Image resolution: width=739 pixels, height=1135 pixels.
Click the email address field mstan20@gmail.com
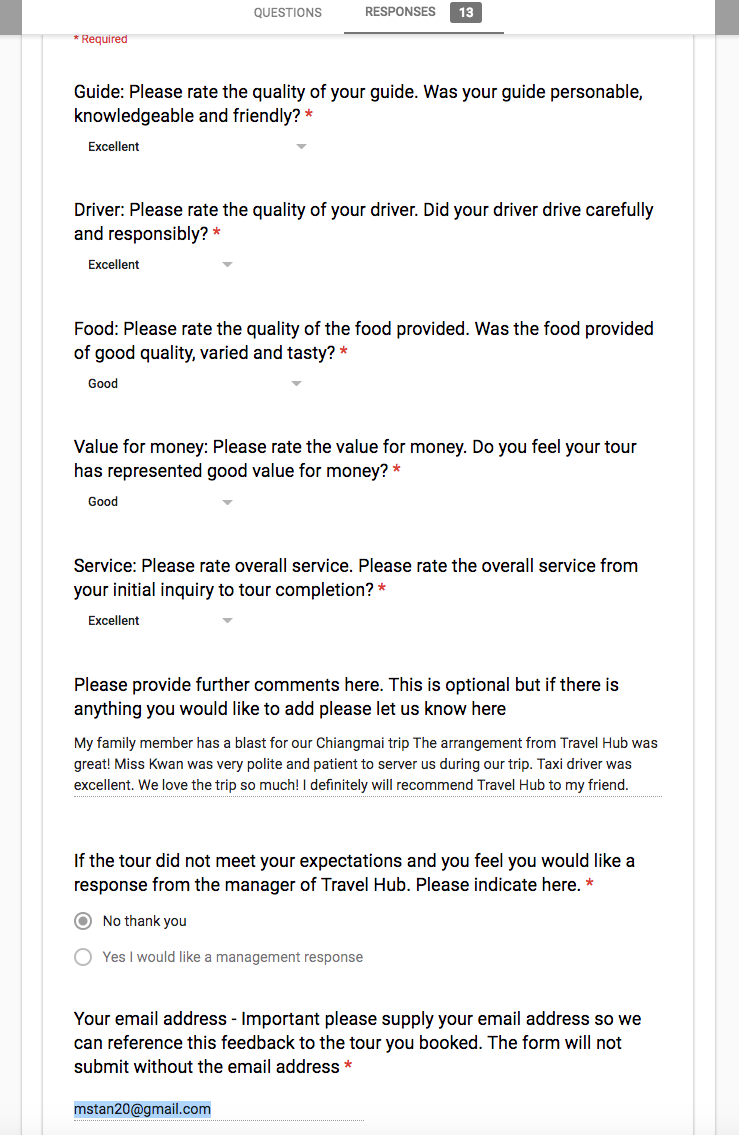click(219, 1109)
